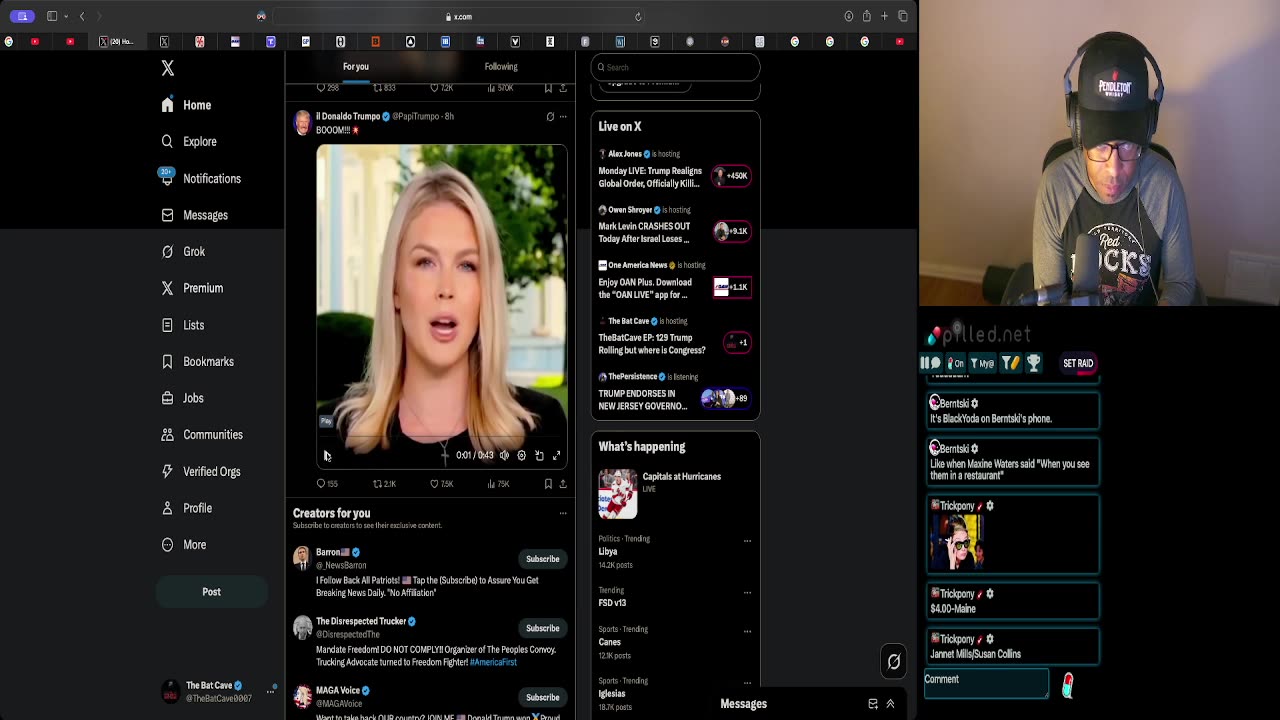Screen dimensions: 1280x720
Task: Click the Bookmarks sidebar icon
Action: [x=167, y=361]
